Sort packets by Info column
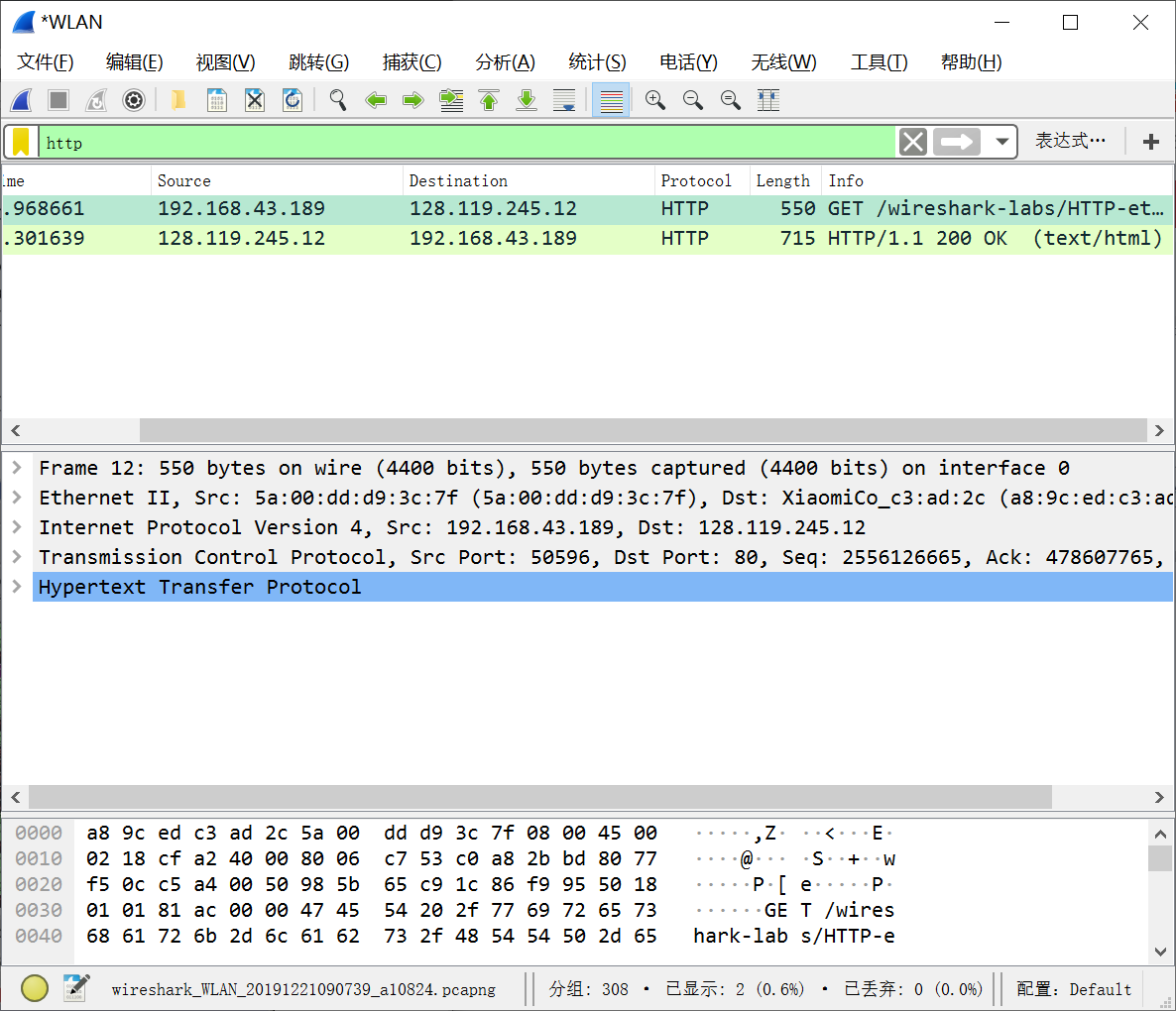1176x1011 pixels. [997, 180]
